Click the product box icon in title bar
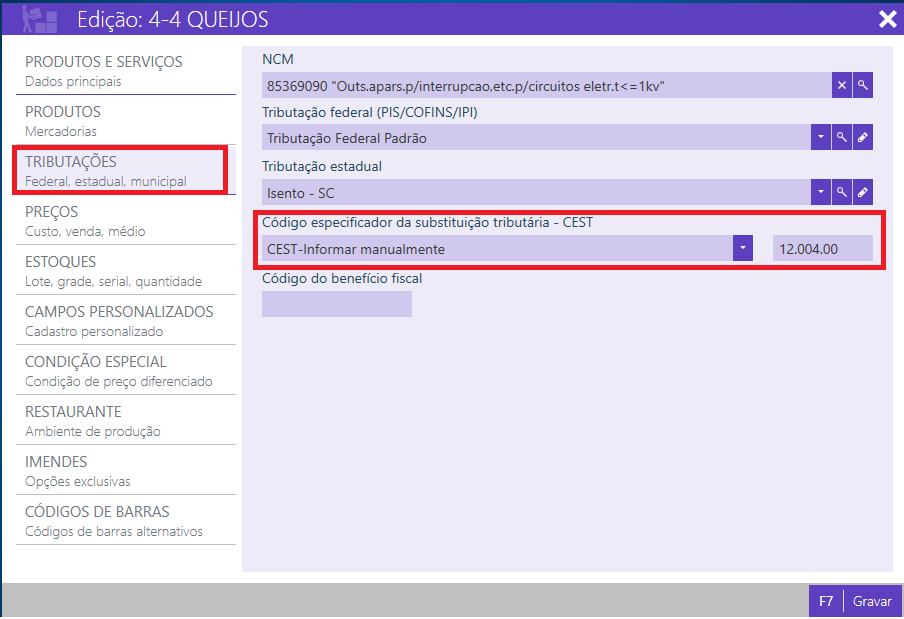904x619 pixels. tap(39, 18)
